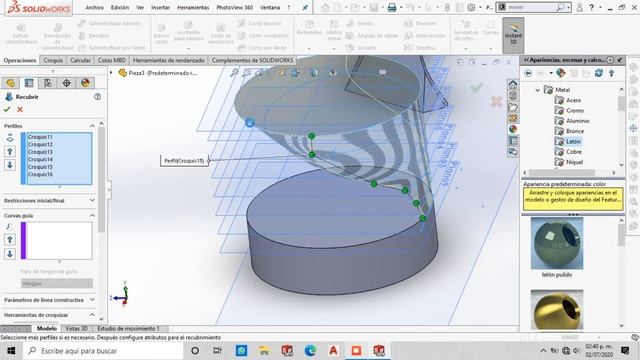The image size is (640, 360).
Task: Open Task View on the taskbar
Action: coord(218,351)
